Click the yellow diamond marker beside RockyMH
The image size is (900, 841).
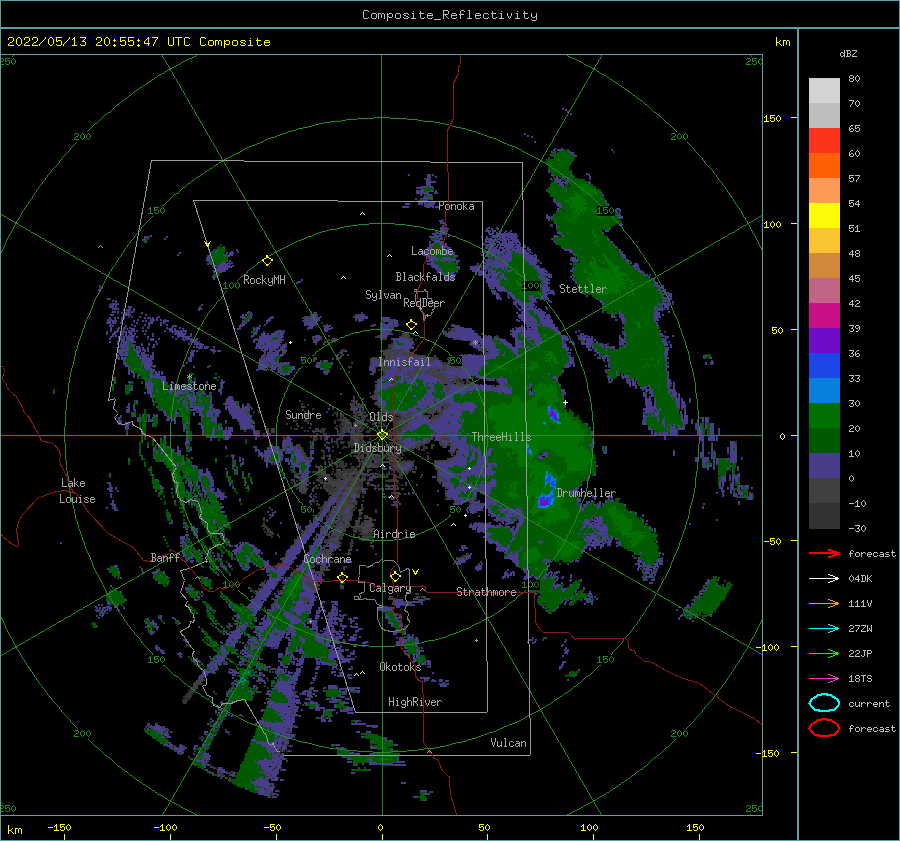pos(267,261)
